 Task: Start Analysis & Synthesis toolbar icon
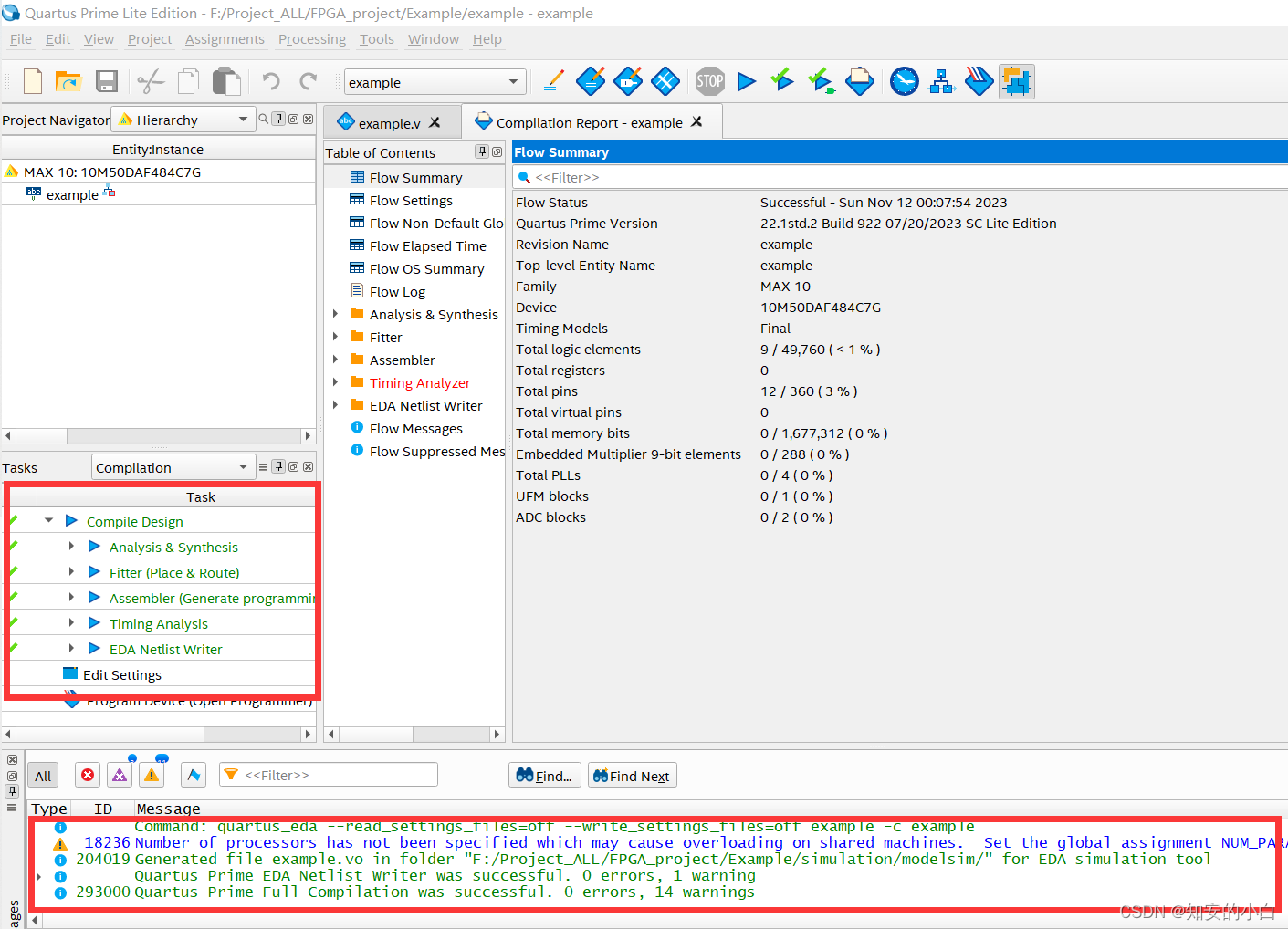(x=821, y=81)
